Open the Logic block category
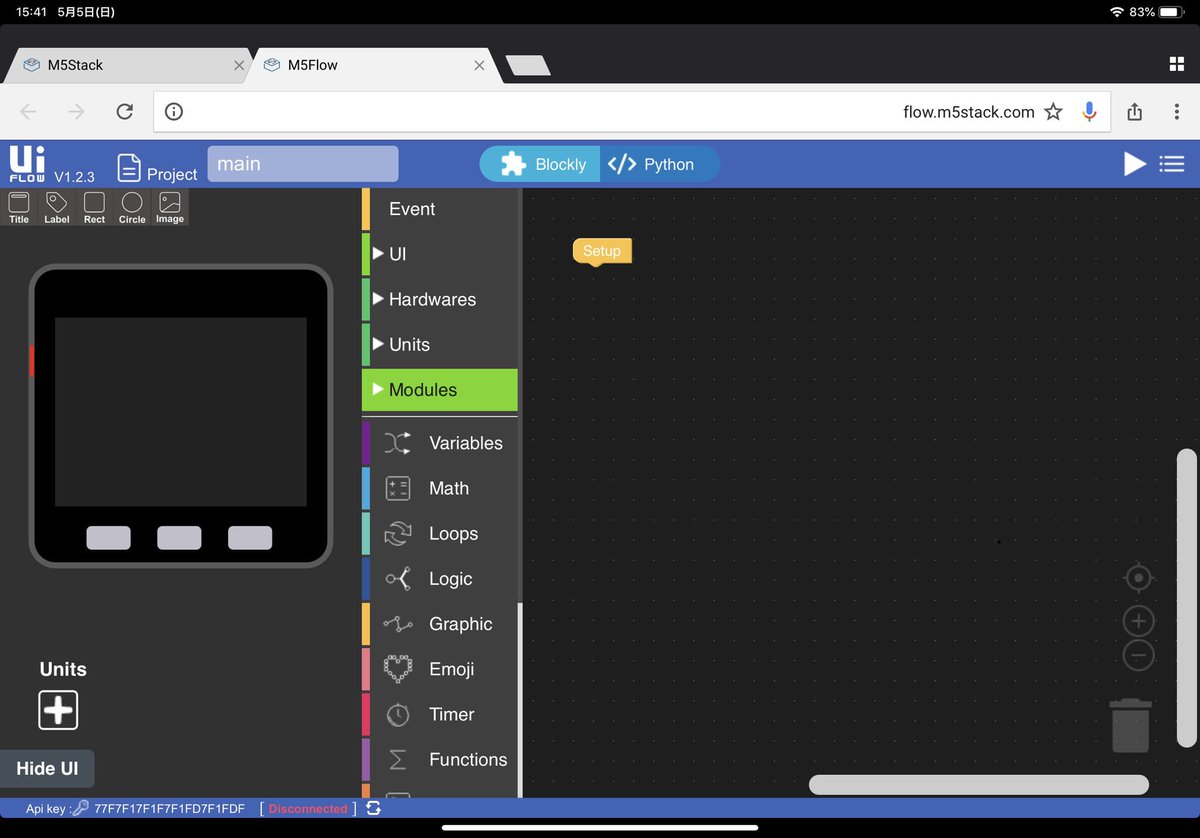 click(440, 579)
